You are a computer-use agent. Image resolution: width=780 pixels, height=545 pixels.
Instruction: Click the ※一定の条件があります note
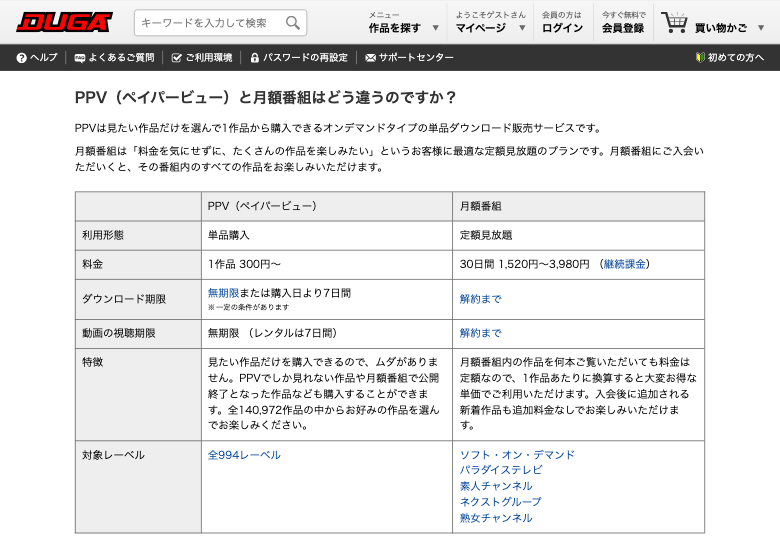(x=248, y=307)
